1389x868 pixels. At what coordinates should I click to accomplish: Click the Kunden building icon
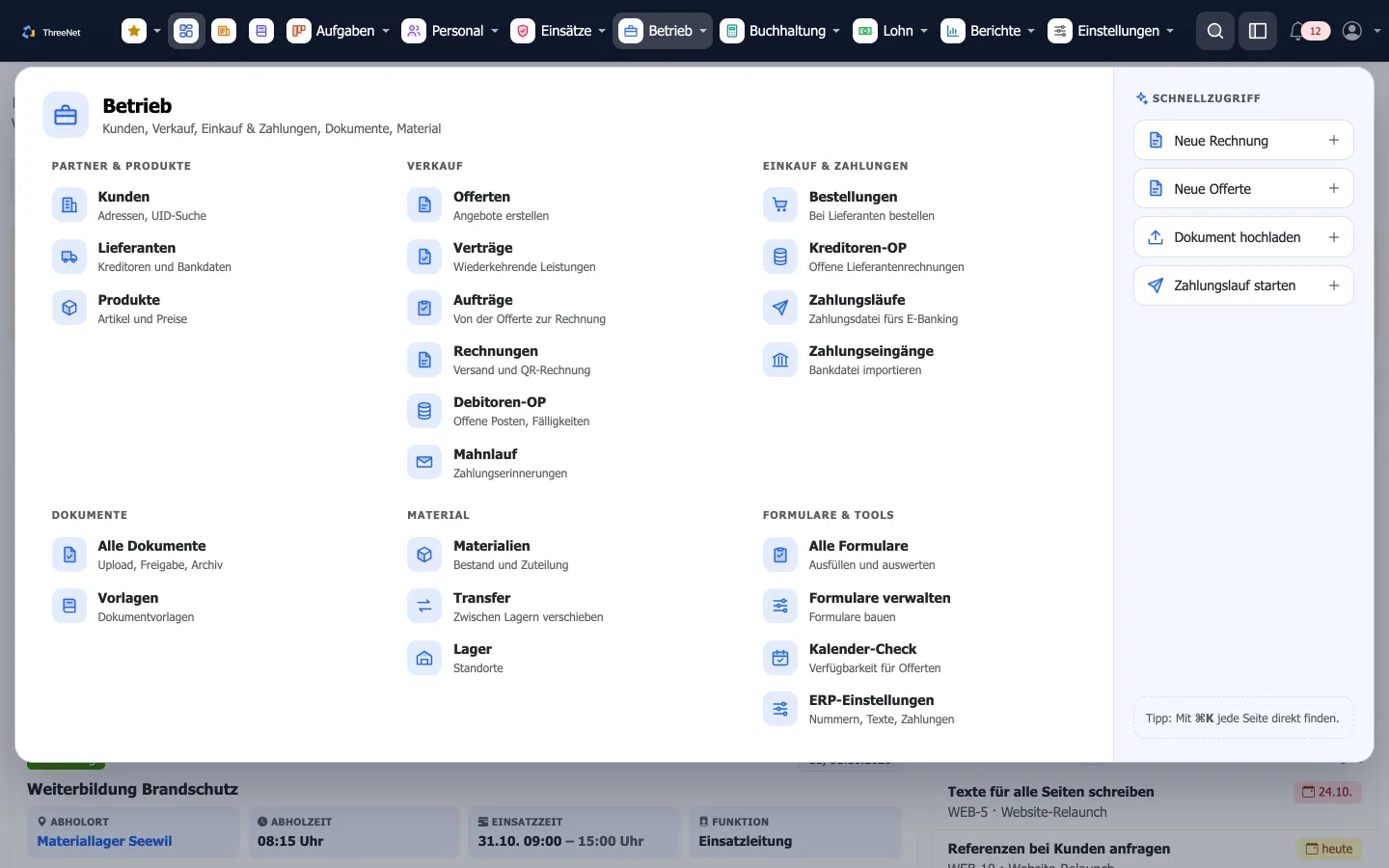(x=69, y=205)
